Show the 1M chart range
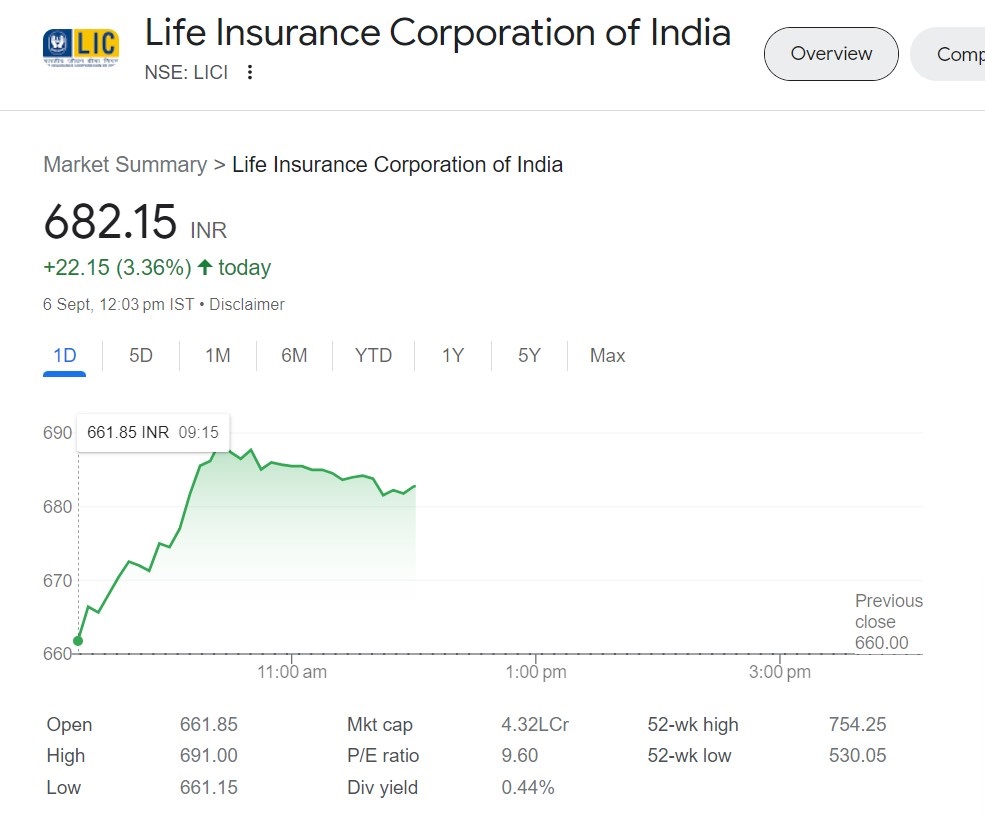Screen dimensions: 985x819 (217, 356)
